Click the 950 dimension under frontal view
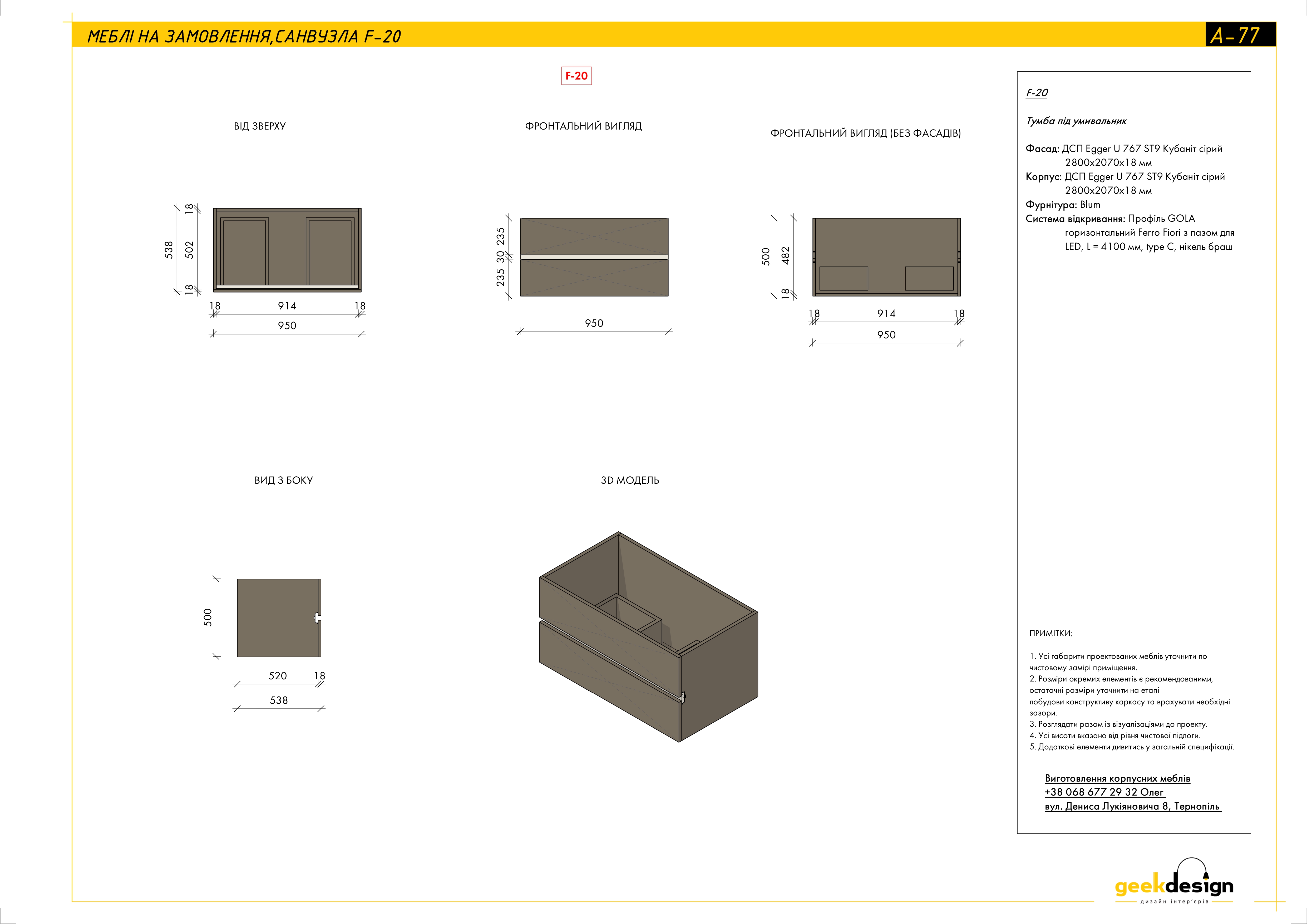Viewport: 1307px width, 924px height. pos(594,323)
